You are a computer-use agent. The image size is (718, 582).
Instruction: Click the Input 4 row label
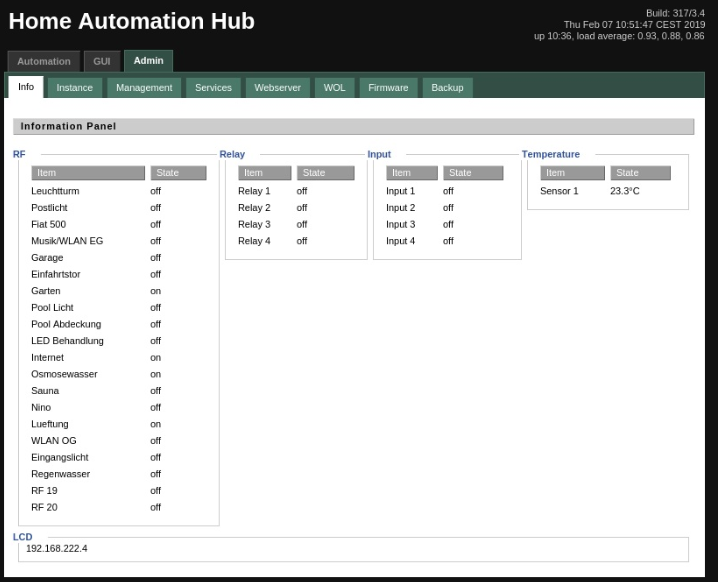pyautogui.click(x=400, y=241)
